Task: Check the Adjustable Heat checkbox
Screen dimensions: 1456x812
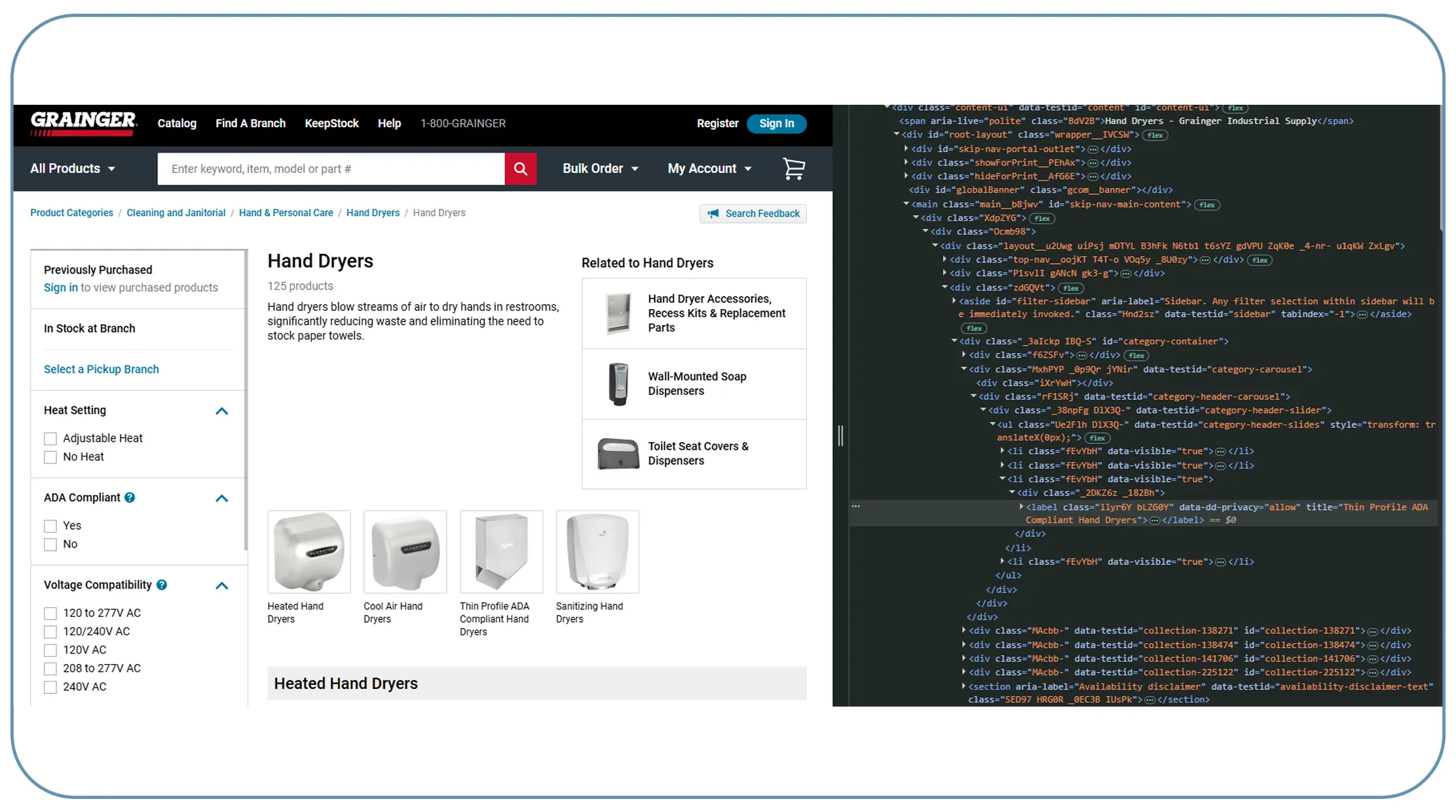Action: point(50,439)
